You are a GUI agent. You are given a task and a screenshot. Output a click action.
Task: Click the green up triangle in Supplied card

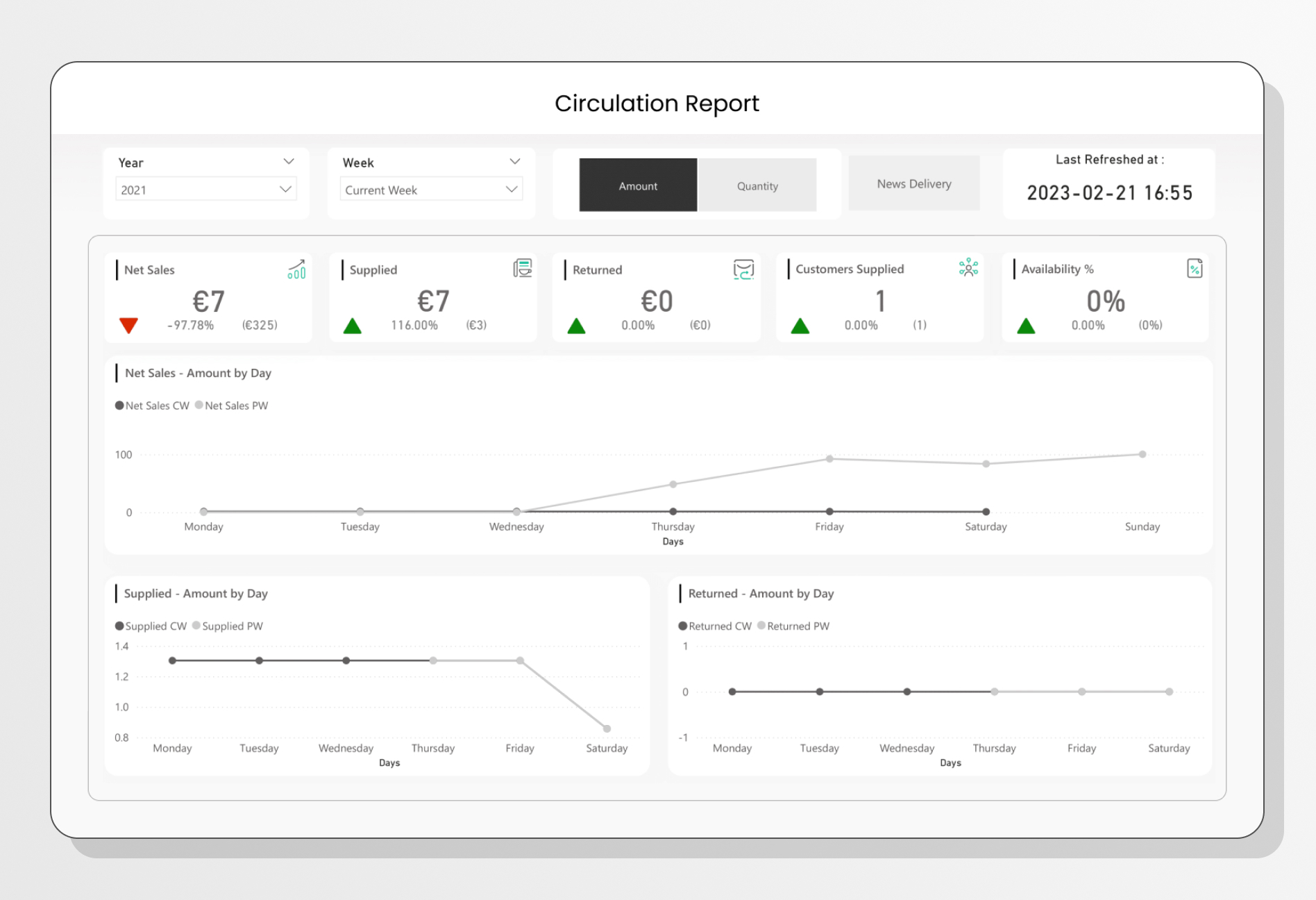click(353, 326)
